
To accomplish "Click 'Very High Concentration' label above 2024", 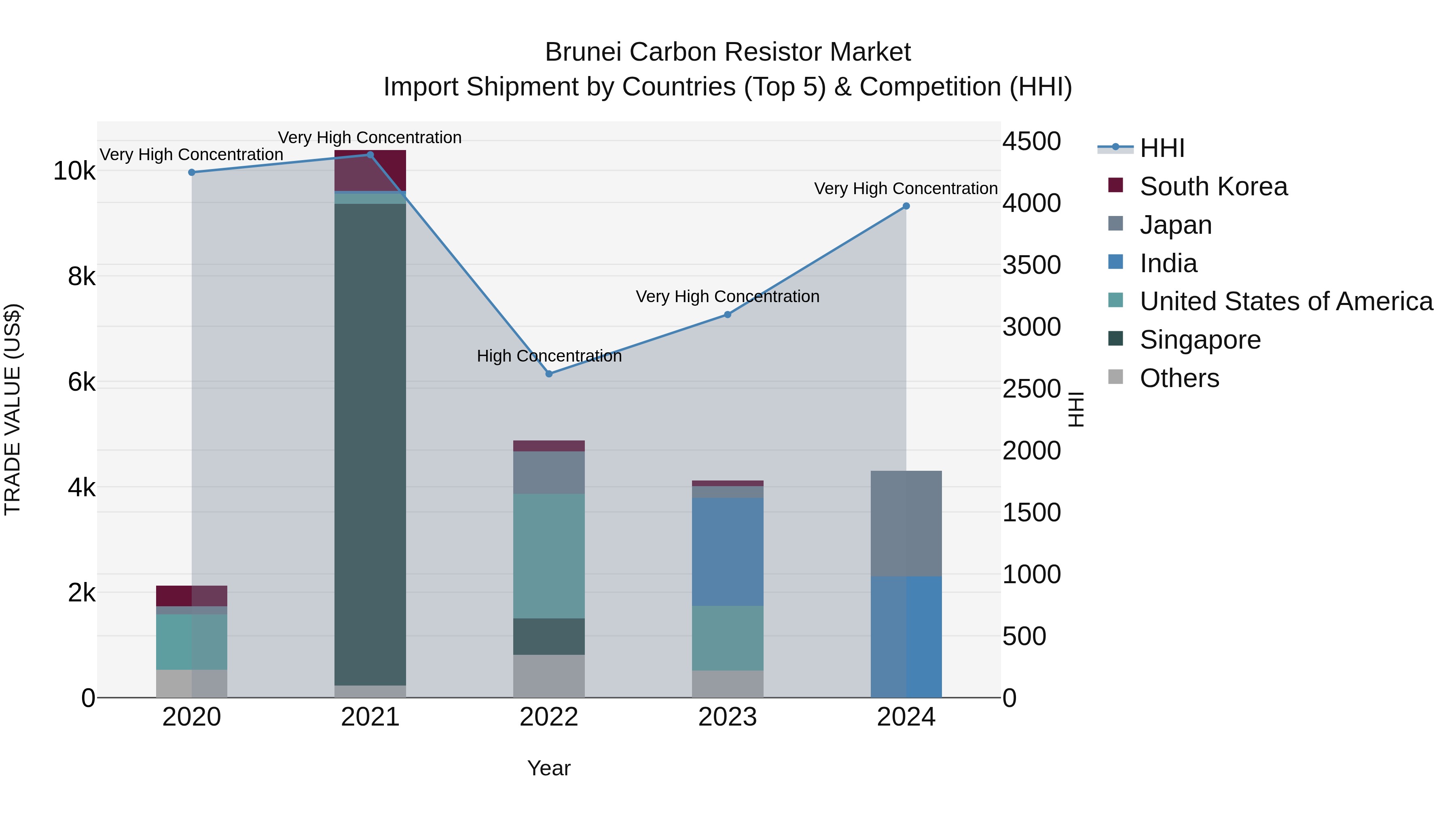I will click(x=906, y=188).
